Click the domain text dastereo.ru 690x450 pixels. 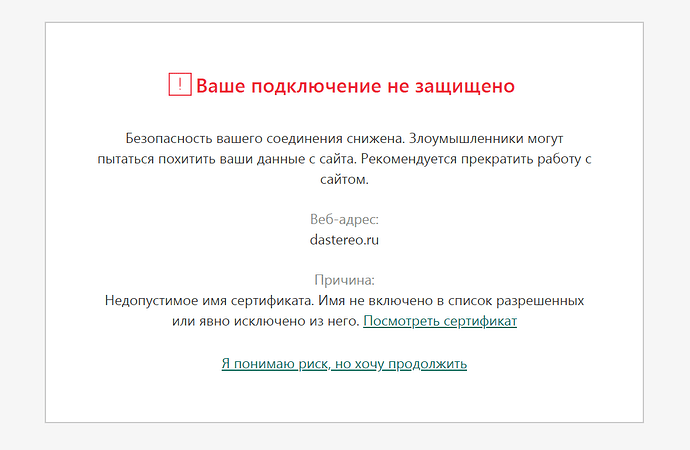coord(345,240)
